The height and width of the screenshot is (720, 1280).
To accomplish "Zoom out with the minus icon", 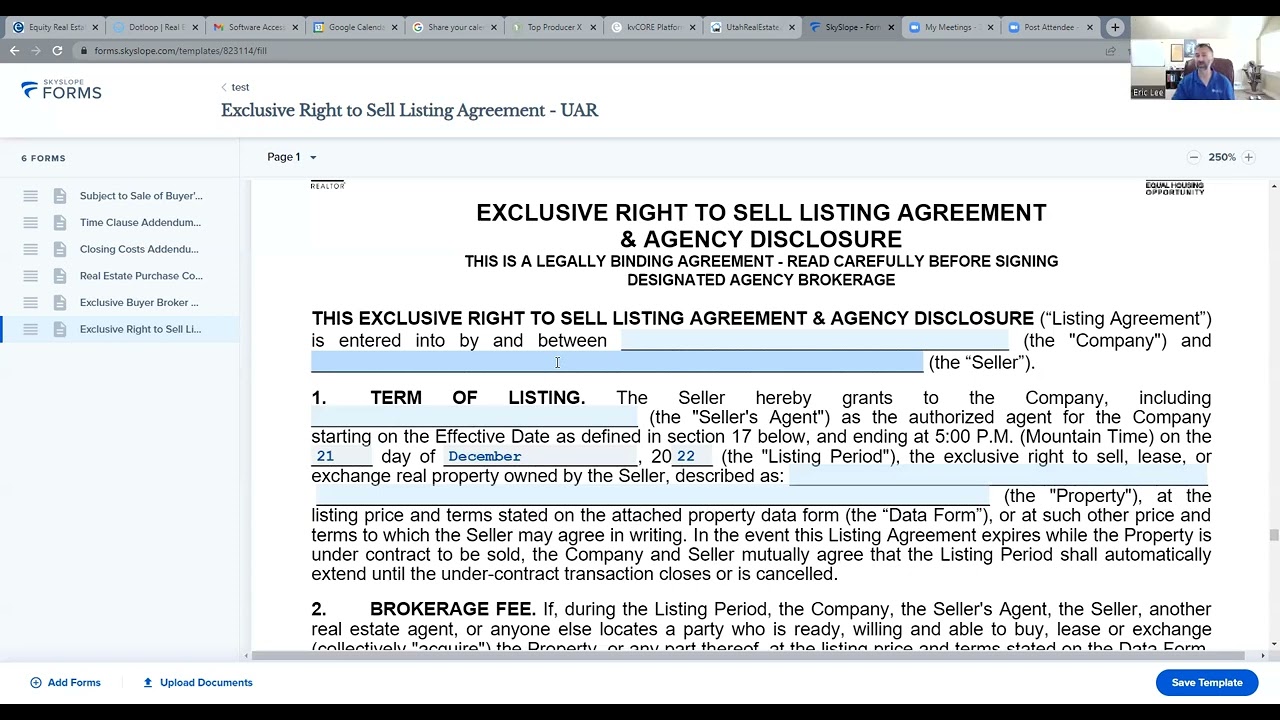I will [x=1193, y=157].
